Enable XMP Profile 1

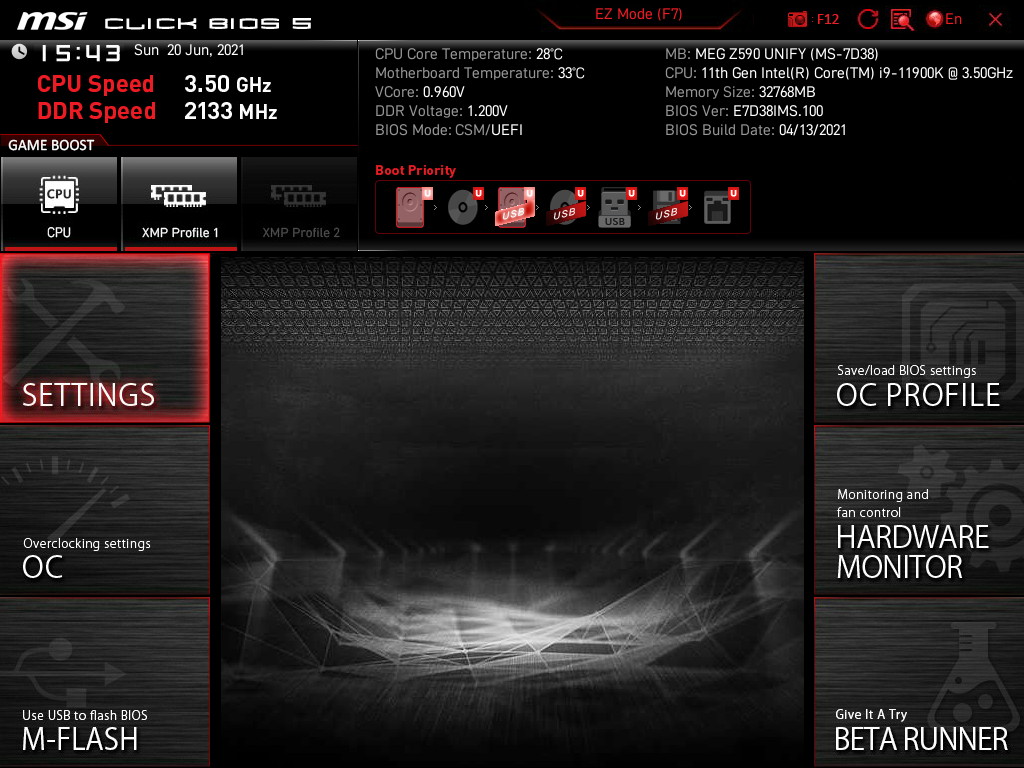click(x=180, y=204)
